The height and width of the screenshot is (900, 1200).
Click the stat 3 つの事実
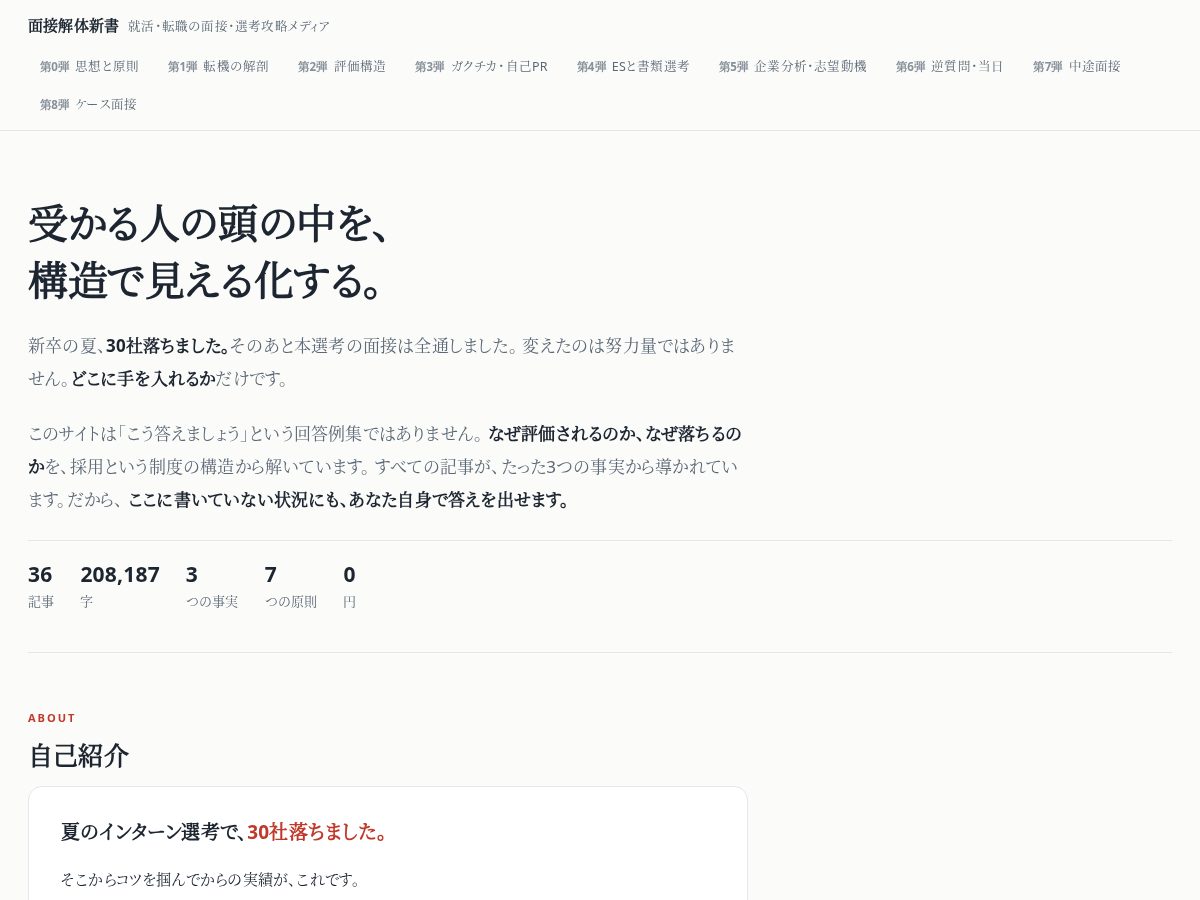coord(212,587)
